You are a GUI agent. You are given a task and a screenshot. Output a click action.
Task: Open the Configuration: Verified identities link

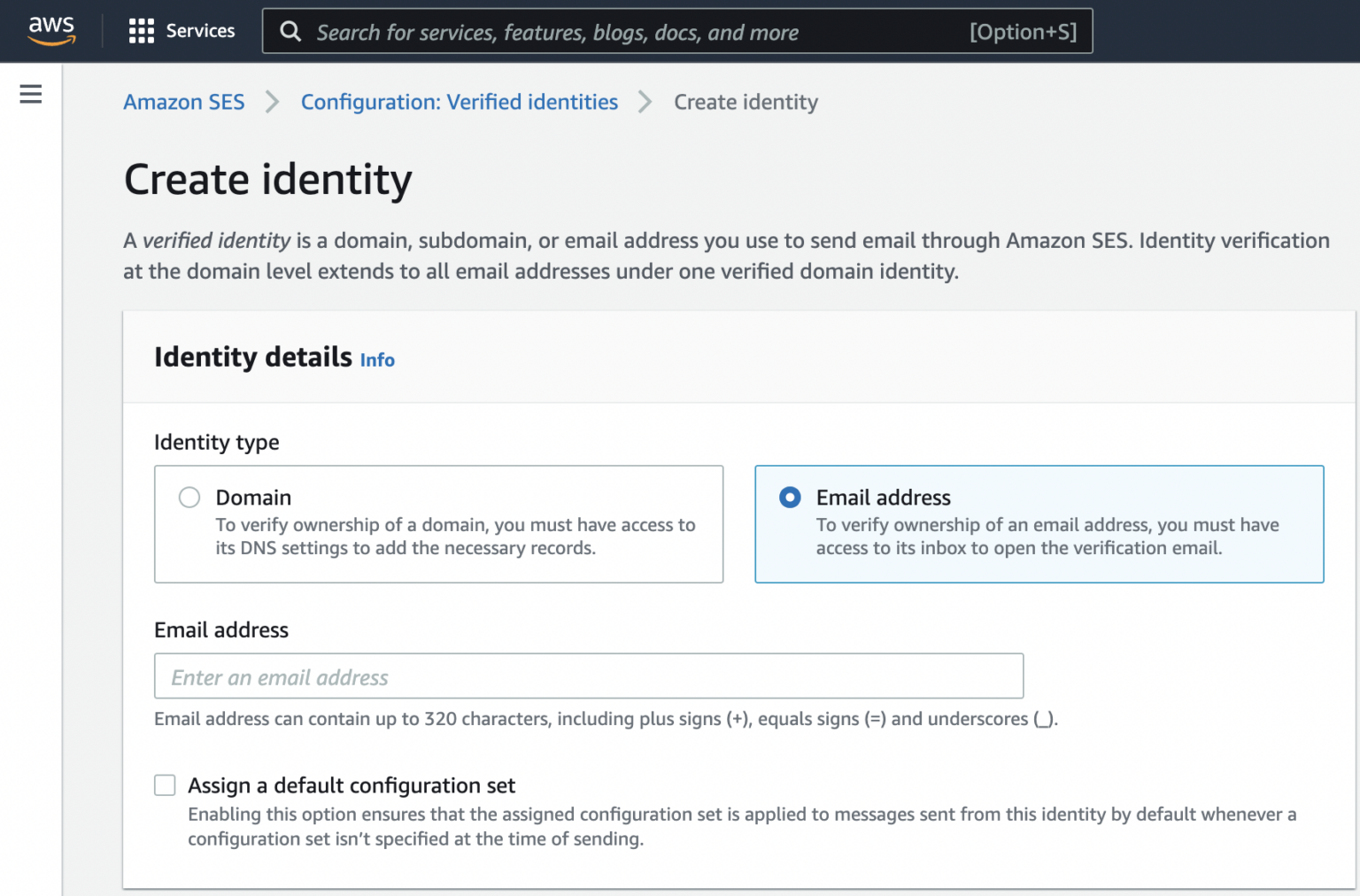coord(459,102)
